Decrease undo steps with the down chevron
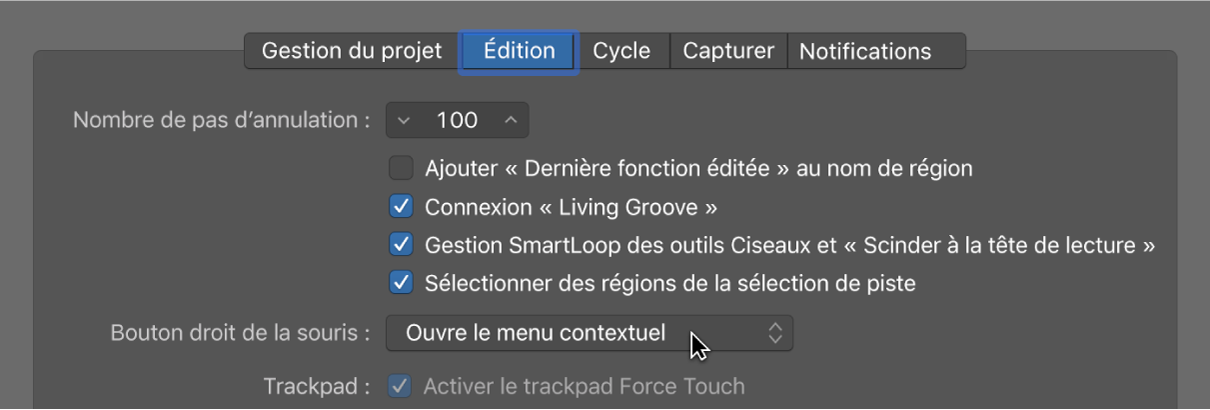 [x=404, y=120]
